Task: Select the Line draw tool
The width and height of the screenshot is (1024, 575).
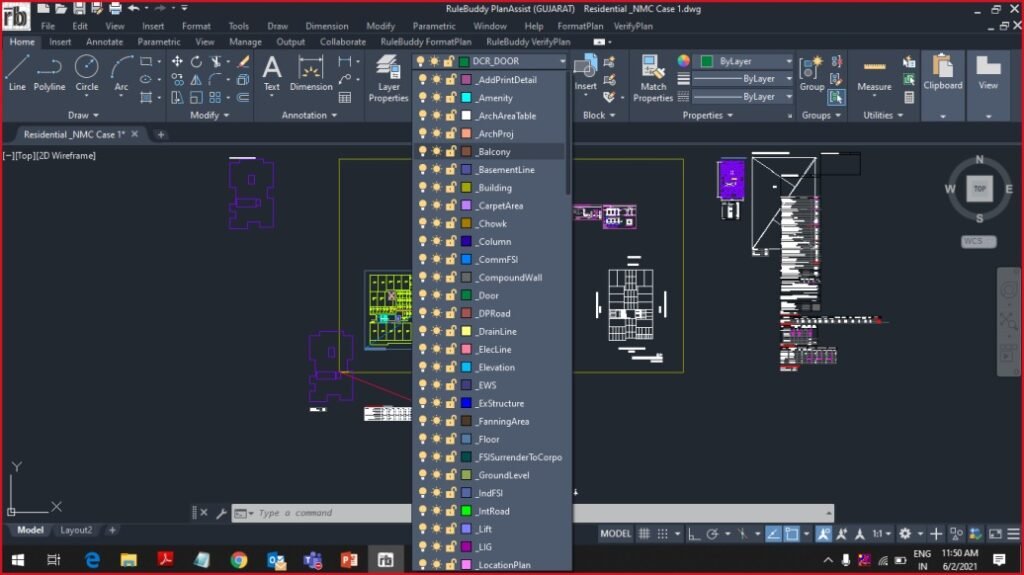Action: [17, 73]
